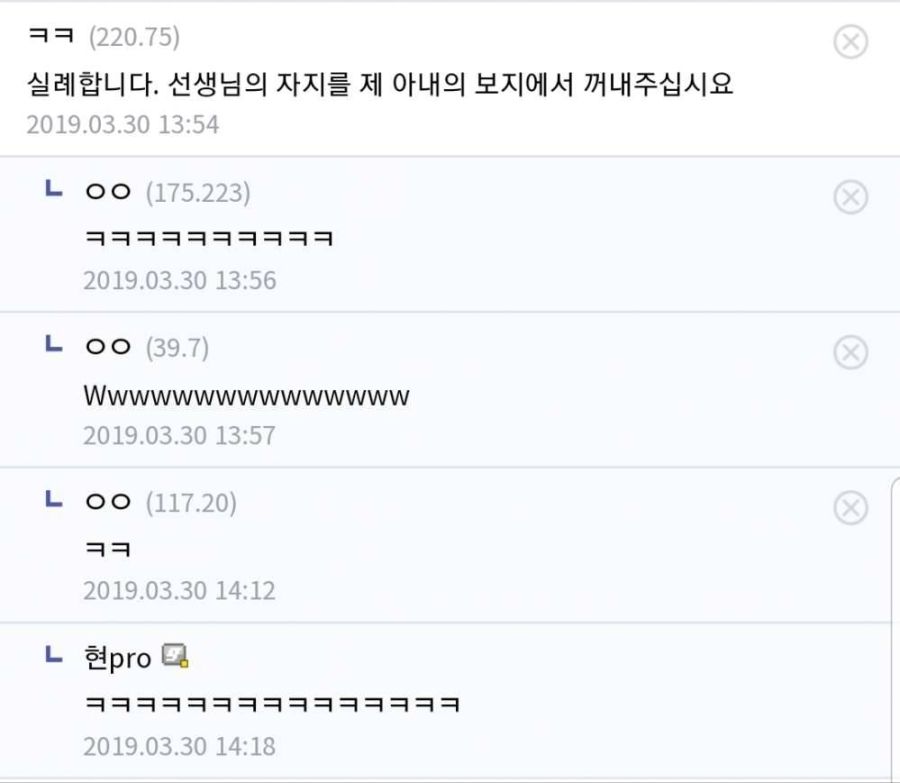Click the ㅇㅇ nickname with IP 117.20
Viewport: 900px width, 783px height.
coord(109,503)
